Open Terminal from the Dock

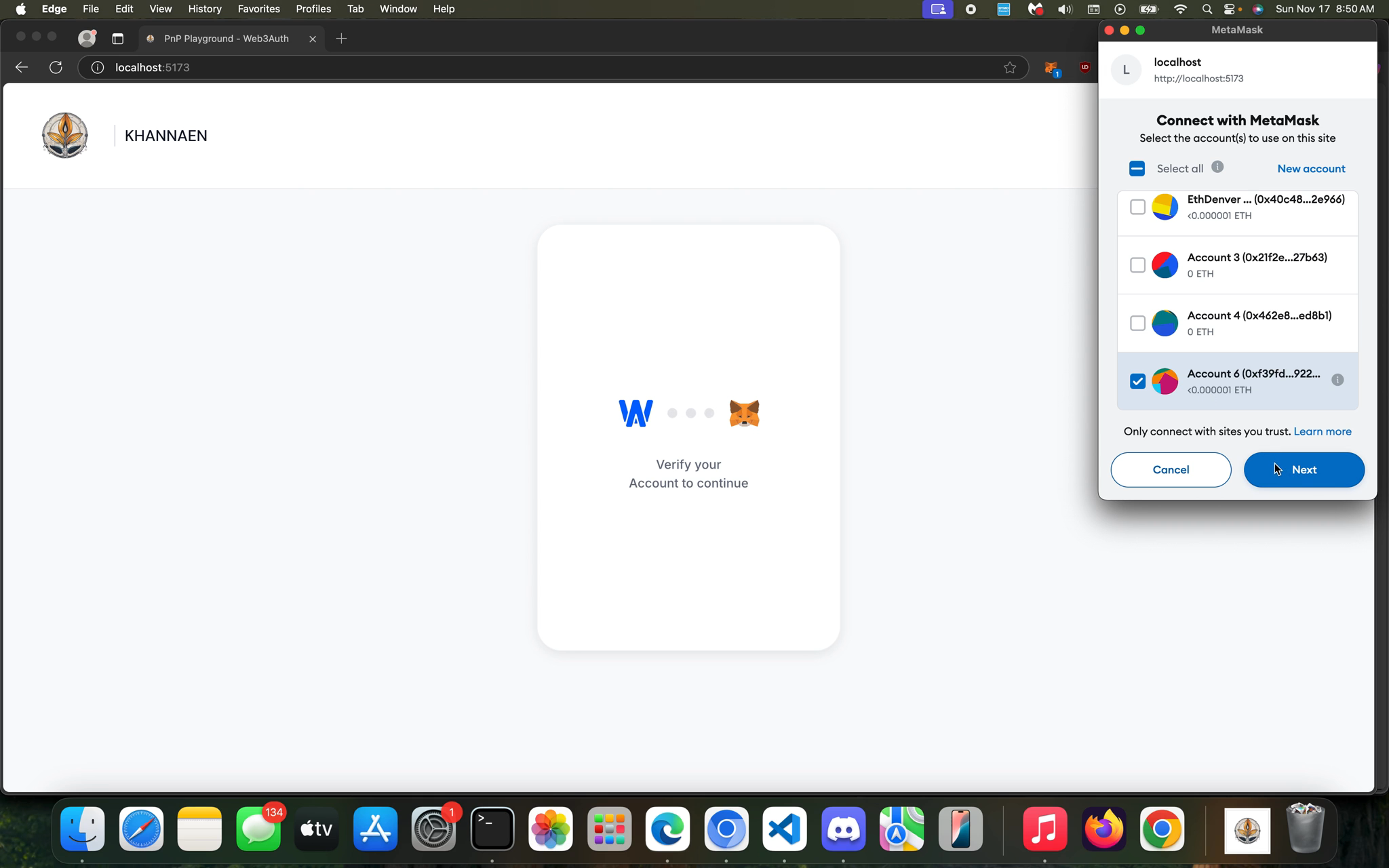[492, 829]
